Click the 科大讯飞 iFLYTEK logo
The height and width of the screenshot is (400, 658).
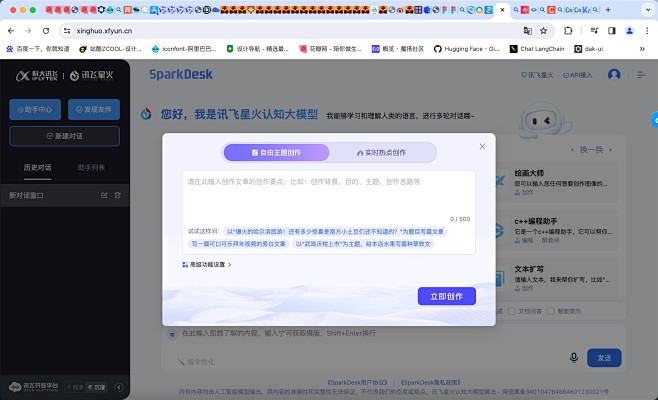37,76
